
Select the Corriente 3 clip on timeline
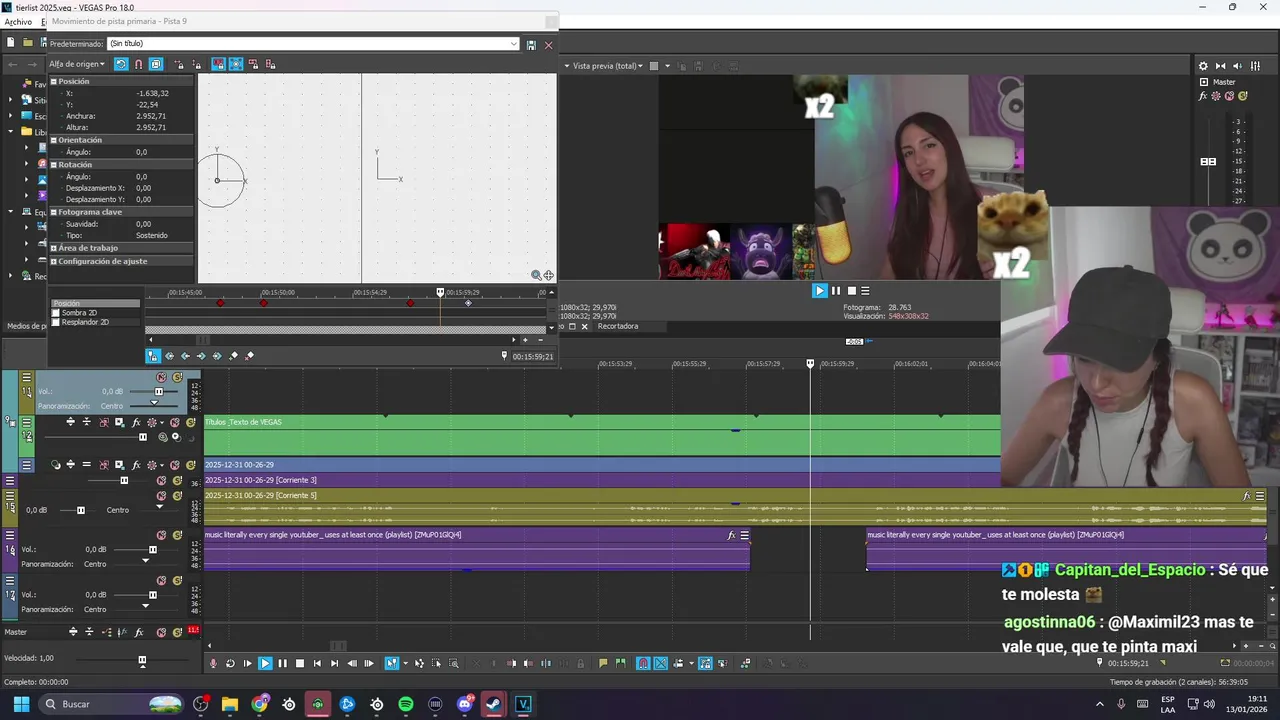coord(602,480)
